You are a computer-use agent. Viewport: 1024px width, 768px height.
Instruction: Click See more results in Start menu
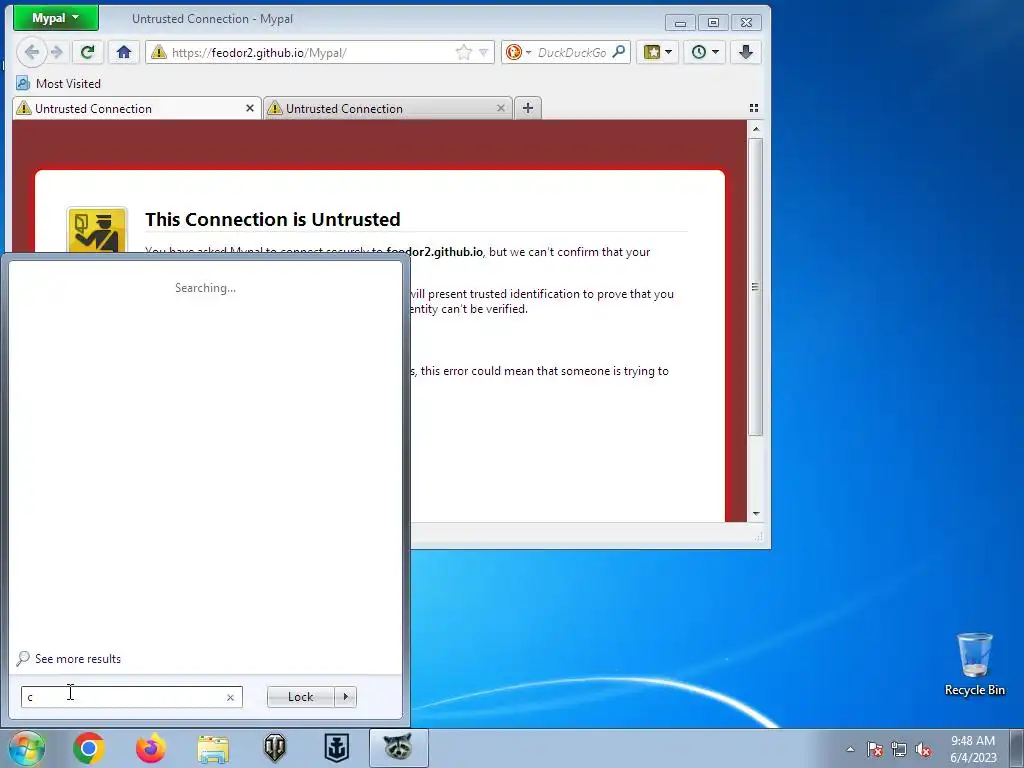coord(69,658)
